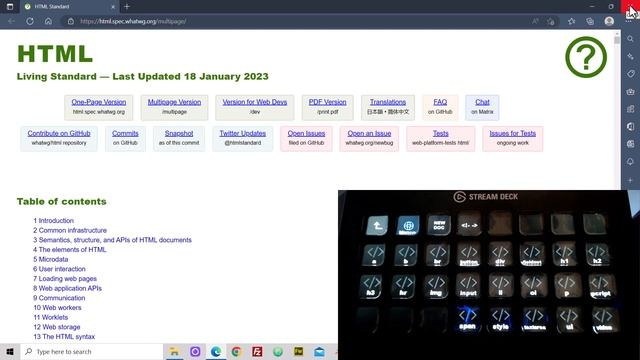Open the Tests link
The image size is (640, 360).
coord(440,133)
